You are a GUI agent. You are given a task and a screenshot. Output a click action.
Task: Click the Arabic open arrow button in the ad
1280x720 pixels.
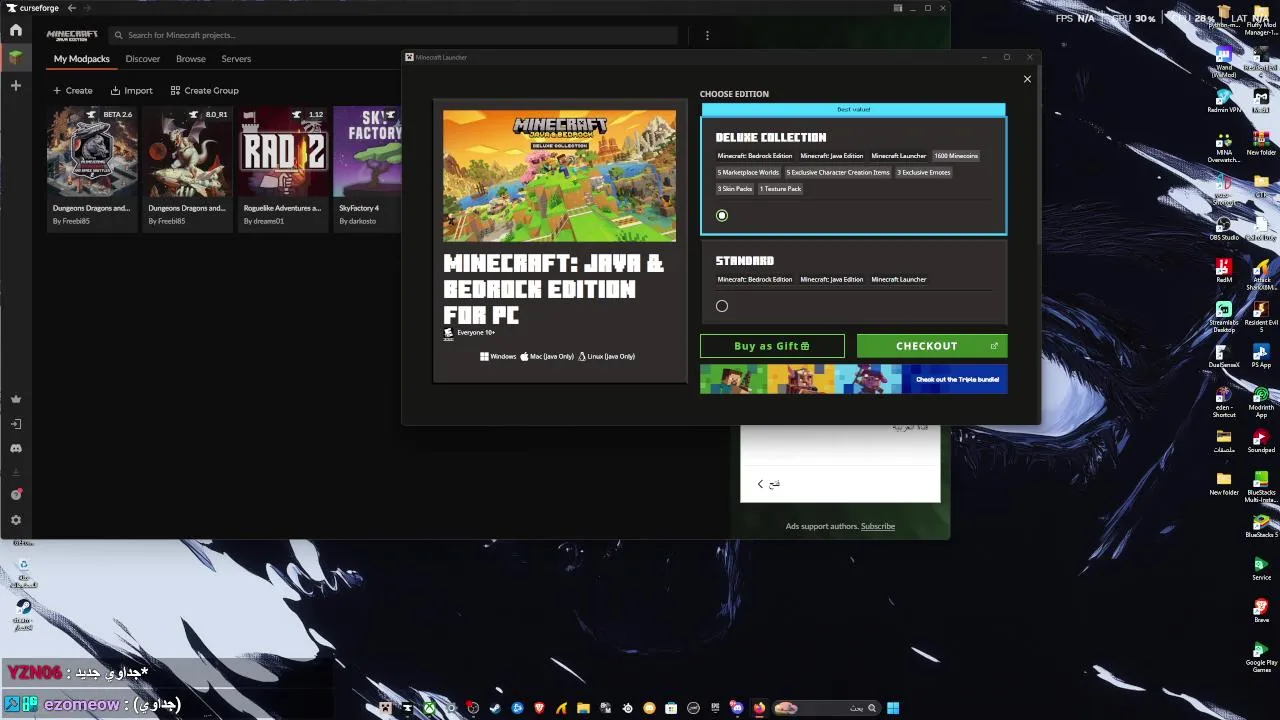pos(768,484)
